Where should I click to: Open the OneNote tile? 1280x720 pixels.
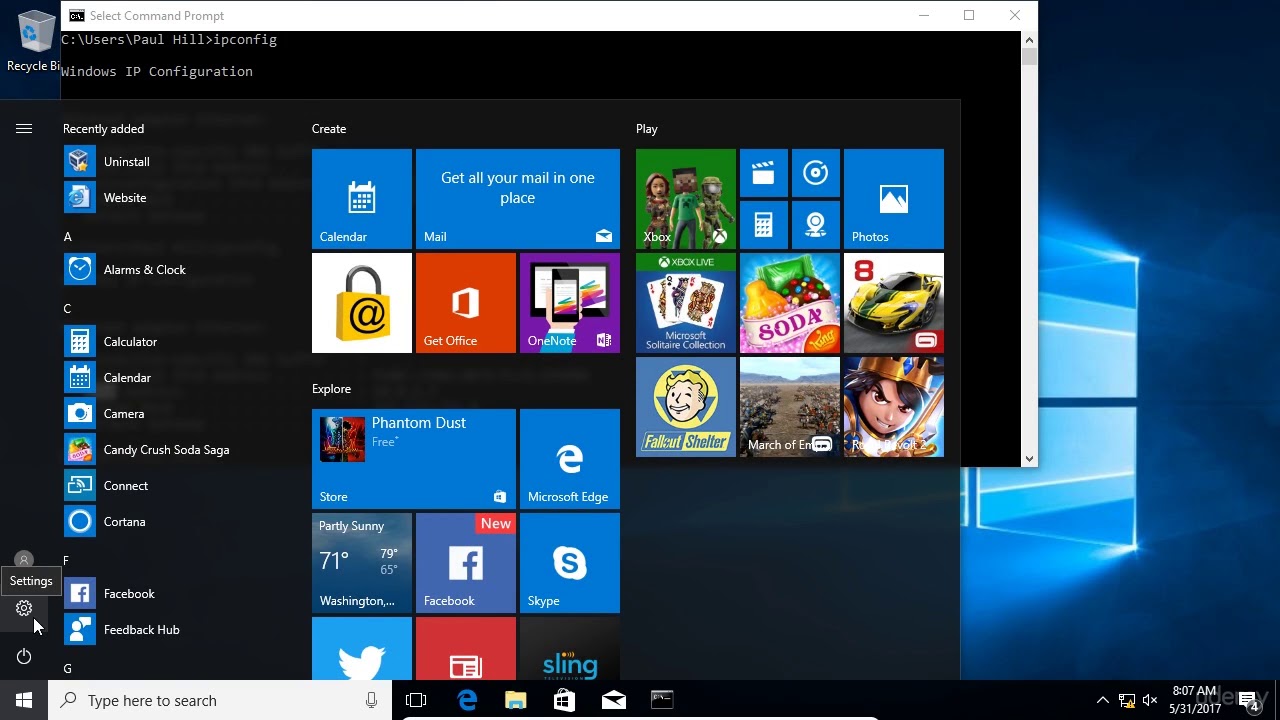click(x=570, y=303)
